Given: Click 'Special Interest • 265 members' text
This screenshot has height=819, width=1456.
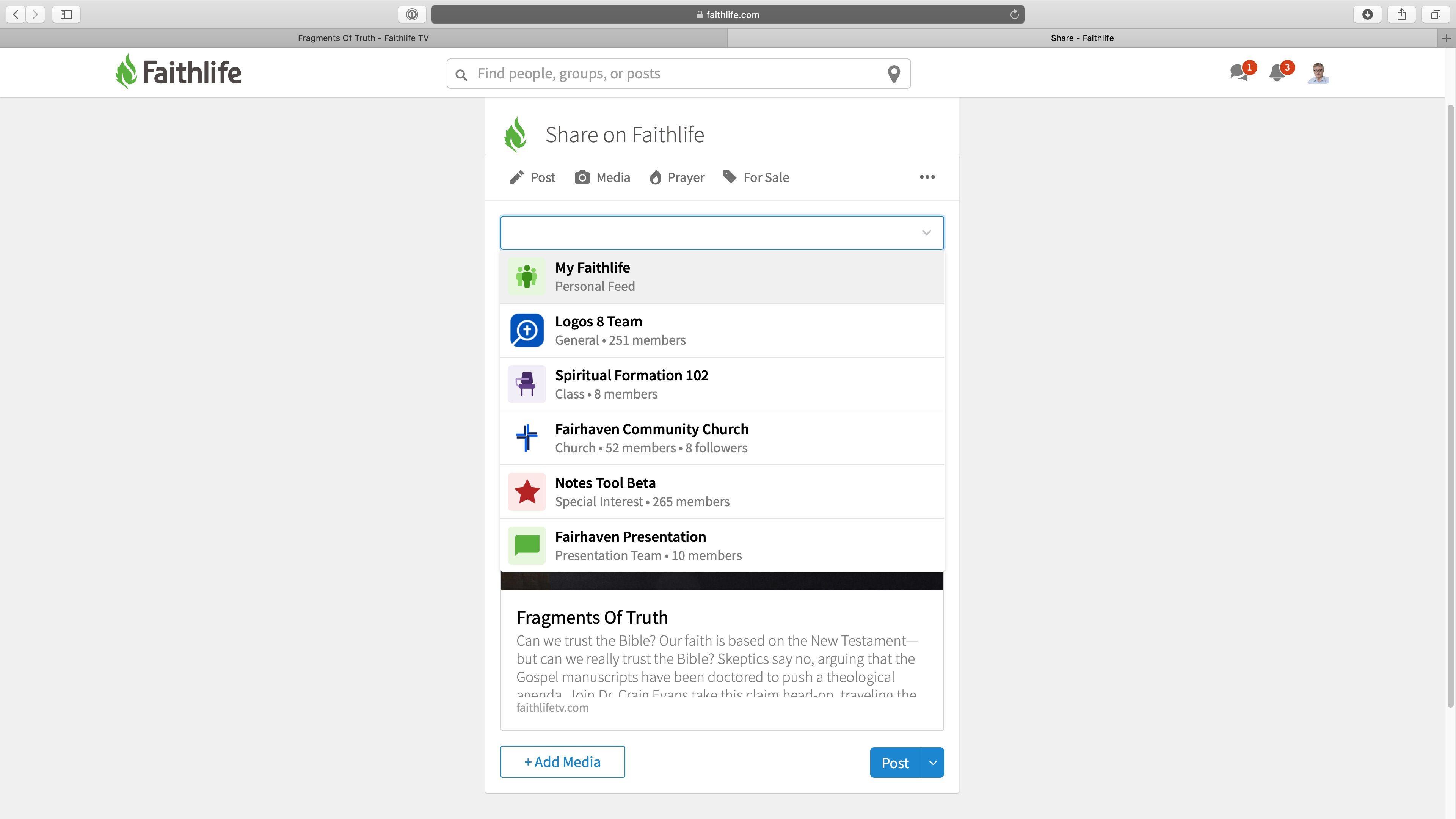Looking at the screenshot, I should click(x=642, y=502).
